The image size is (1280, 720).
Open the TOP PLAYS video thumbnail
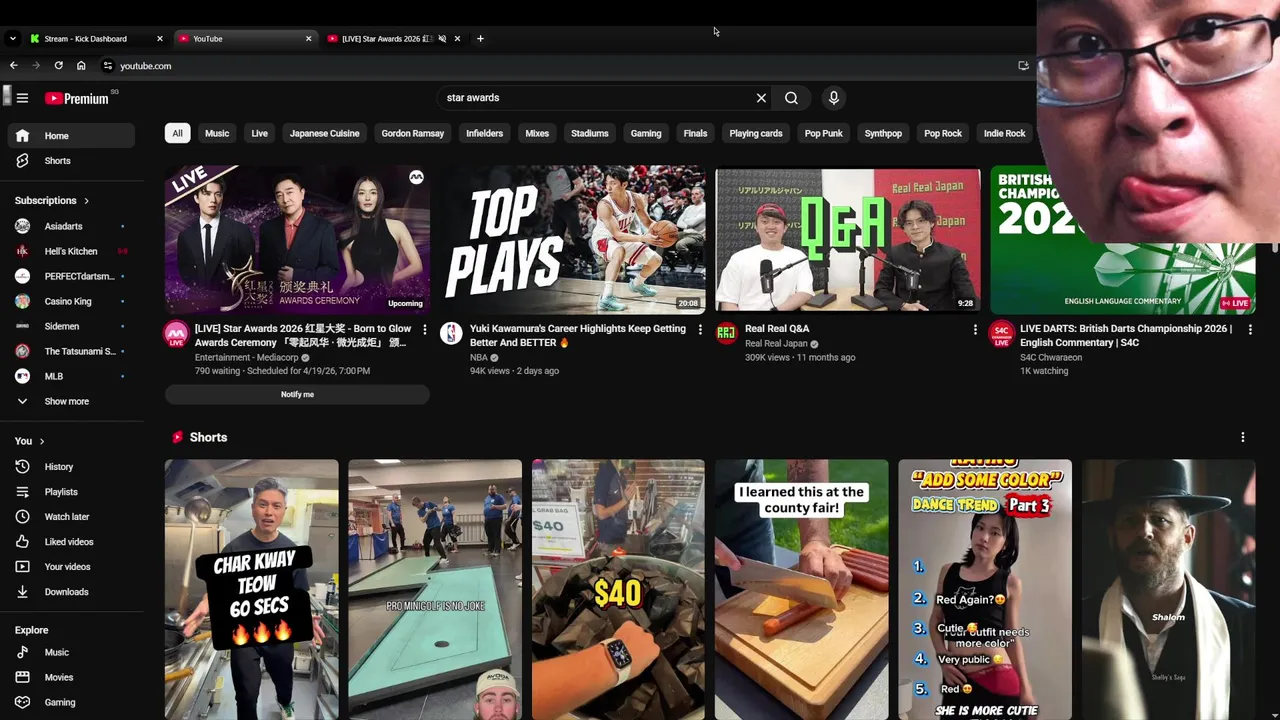(572, 240)
